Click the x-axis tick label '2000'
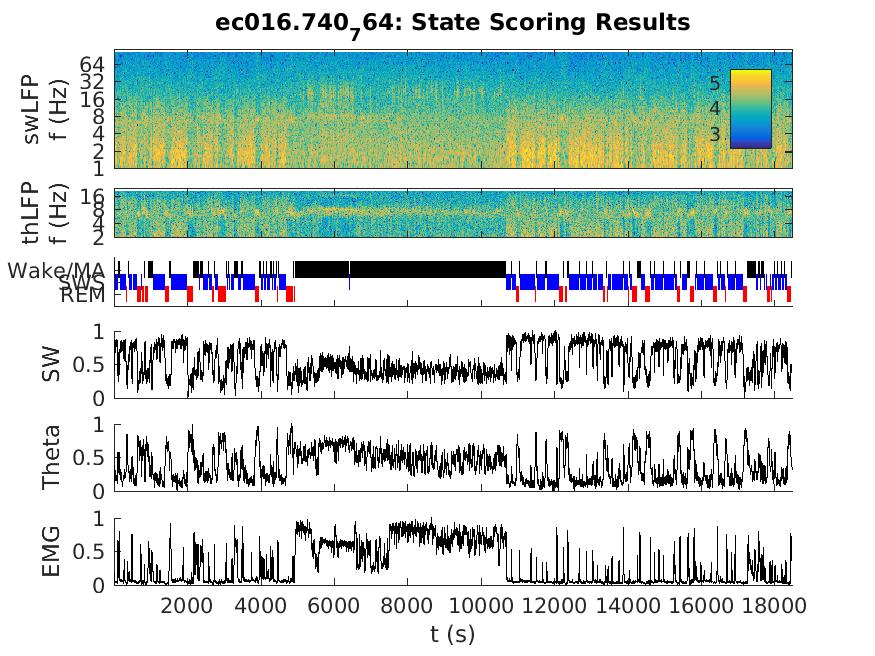 click(x=187, y=606)
